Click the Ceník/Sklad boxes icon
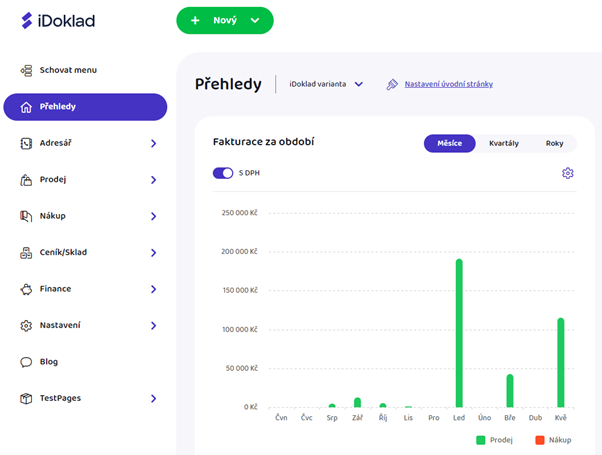602x455 pixels. pos(26,253)
